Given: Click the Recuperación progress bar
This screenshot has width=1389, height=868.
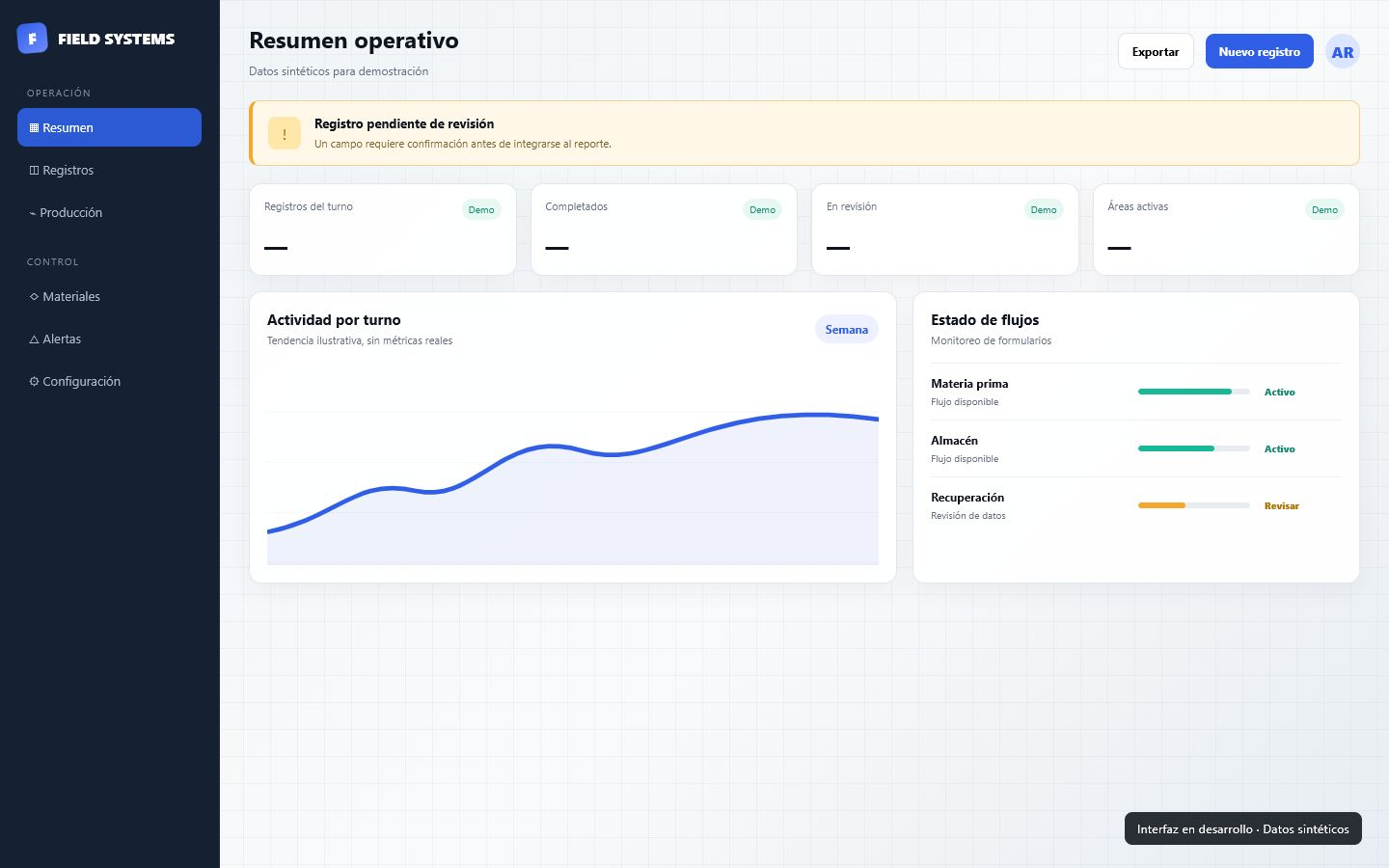Looking at the screenshot, I should (x=1194, y=505).
